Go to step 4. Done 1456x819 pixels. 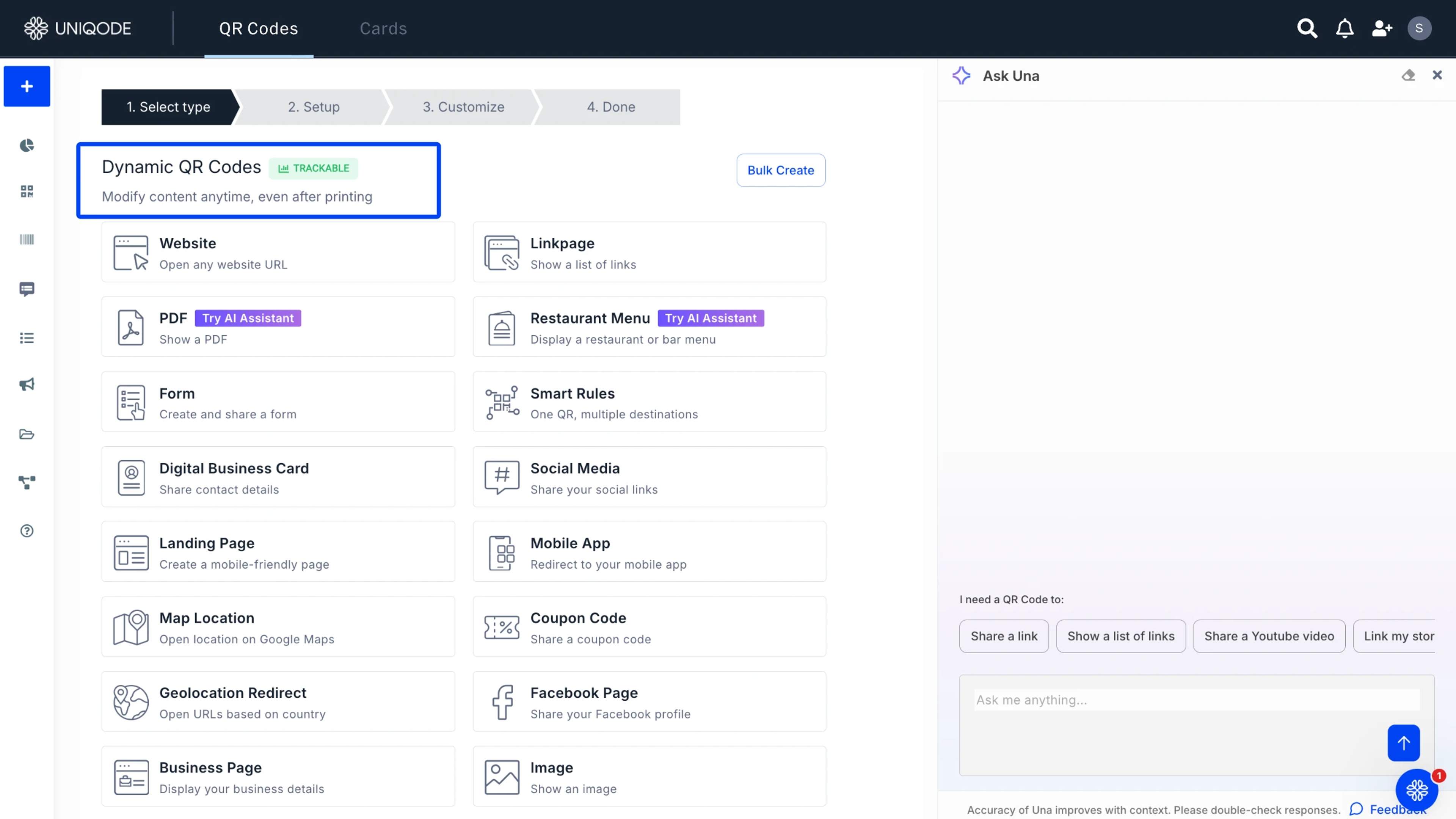[610, 107]
